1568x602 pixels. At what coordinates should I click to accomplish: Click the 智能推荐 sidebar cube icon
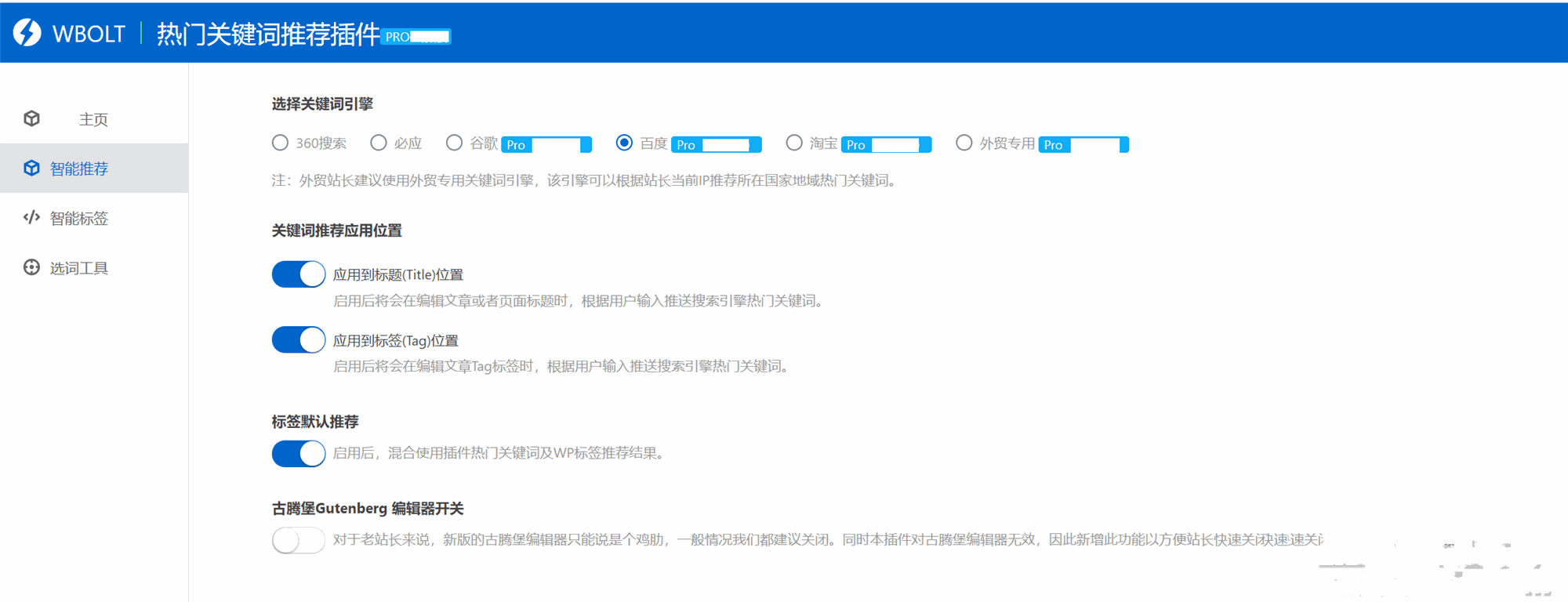(31, 169)
